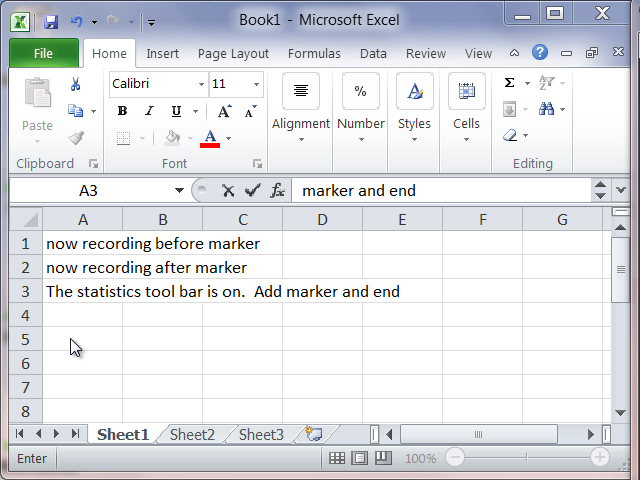
Task: Click the AutoSum sigma icon
Action: click(510, 83)
